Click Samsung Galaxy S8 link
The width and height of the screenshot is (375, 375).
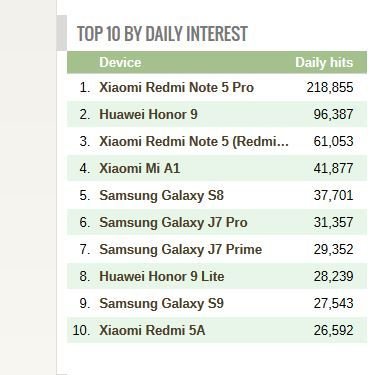[x=161, y=195]
